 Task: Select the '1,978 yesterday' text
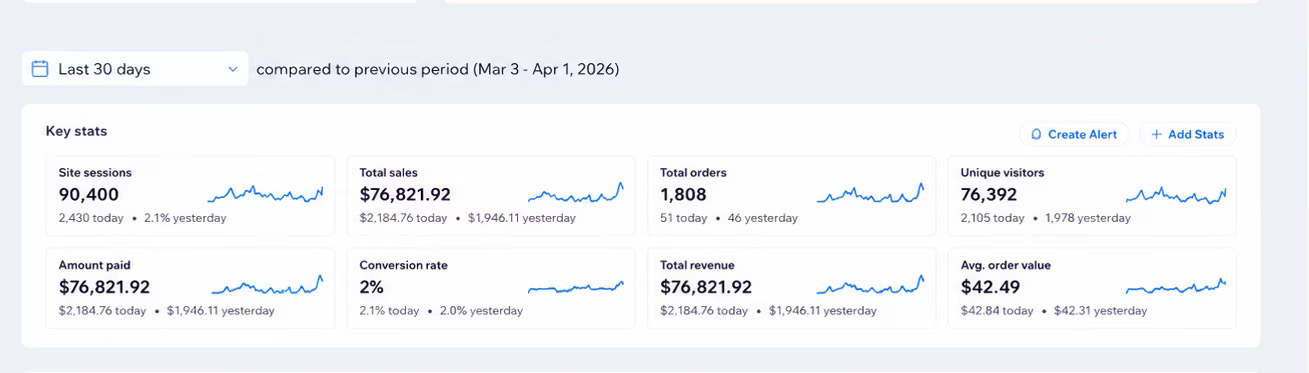[x=1087, y=218]
